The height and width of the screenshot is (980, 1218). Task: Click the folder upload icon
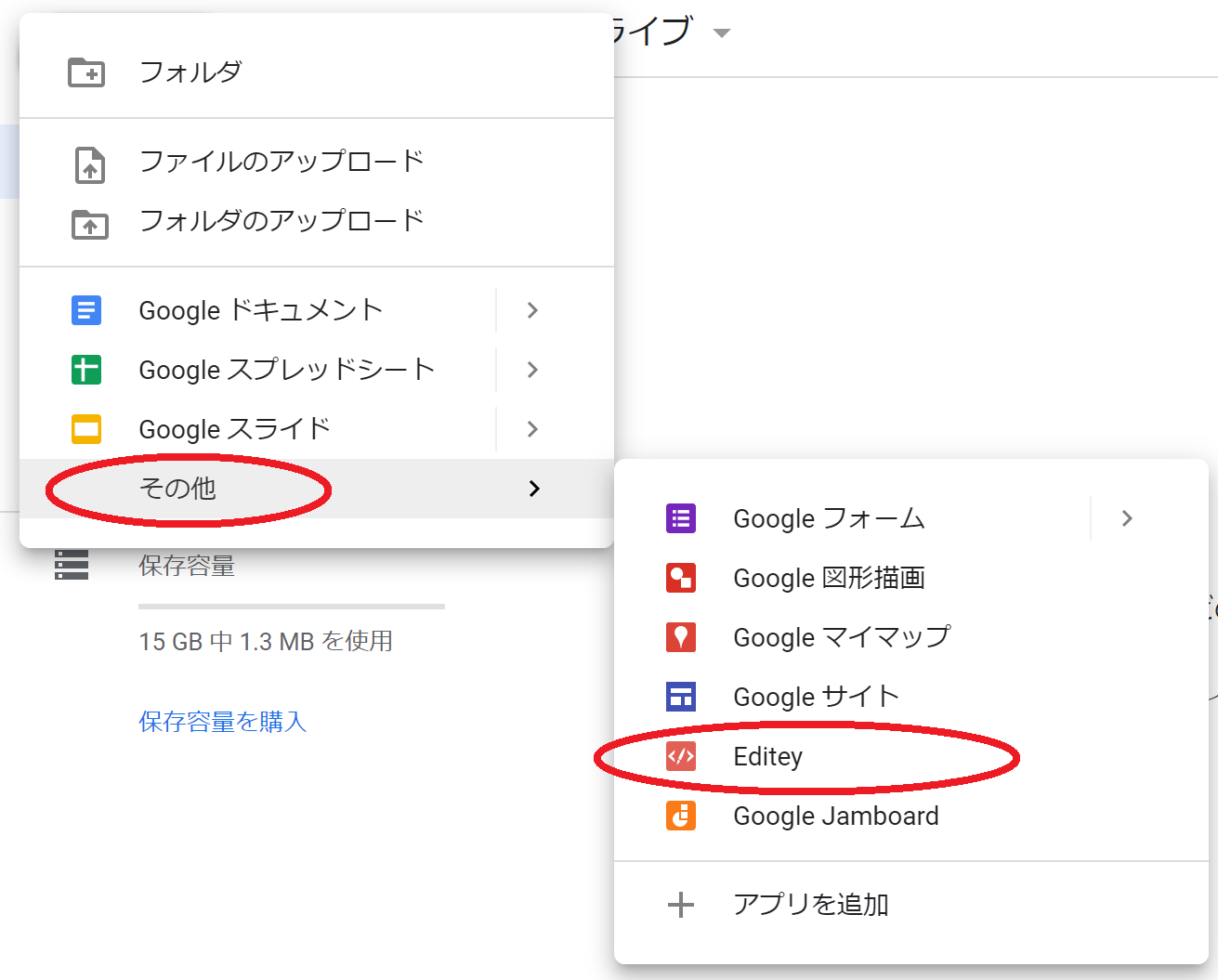pyautogui.click(x=89, y=224)
